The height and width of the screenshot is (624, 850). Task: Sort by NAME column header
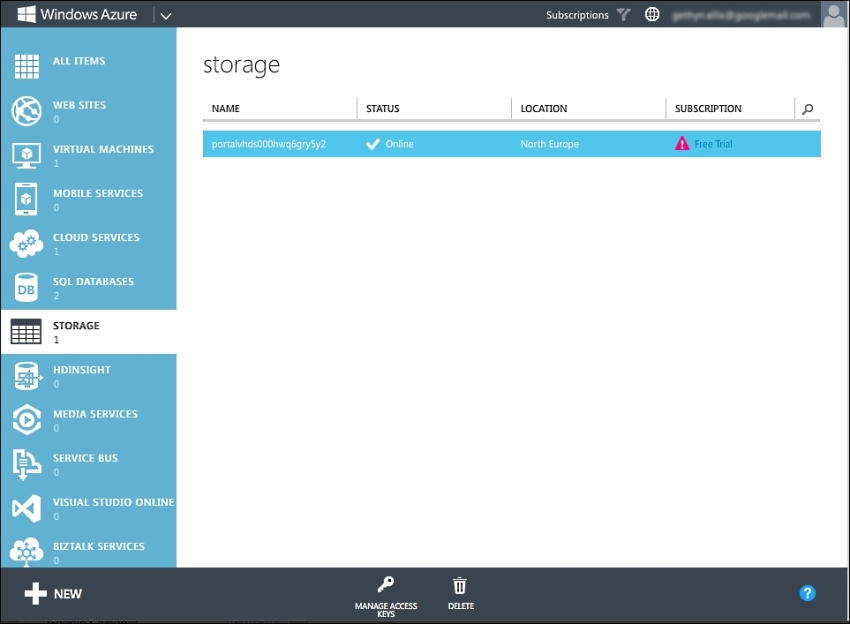[x=226, y=108]
